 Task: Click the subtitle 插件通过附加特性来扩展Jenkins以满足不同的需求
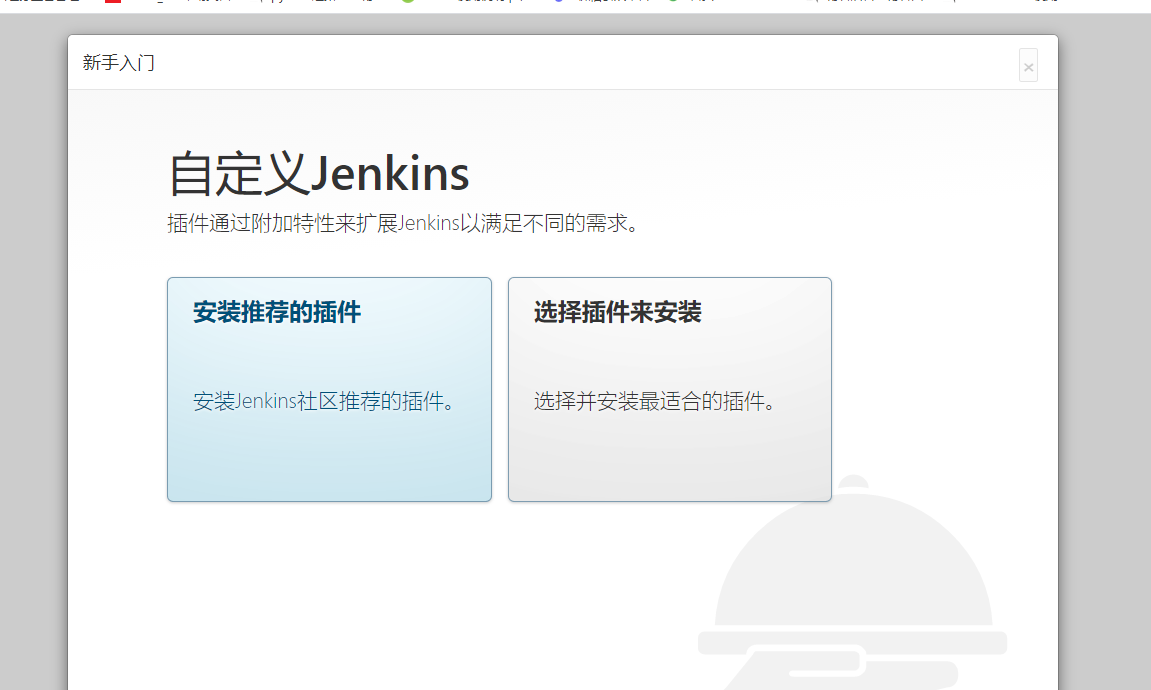[x=403, y=223]
